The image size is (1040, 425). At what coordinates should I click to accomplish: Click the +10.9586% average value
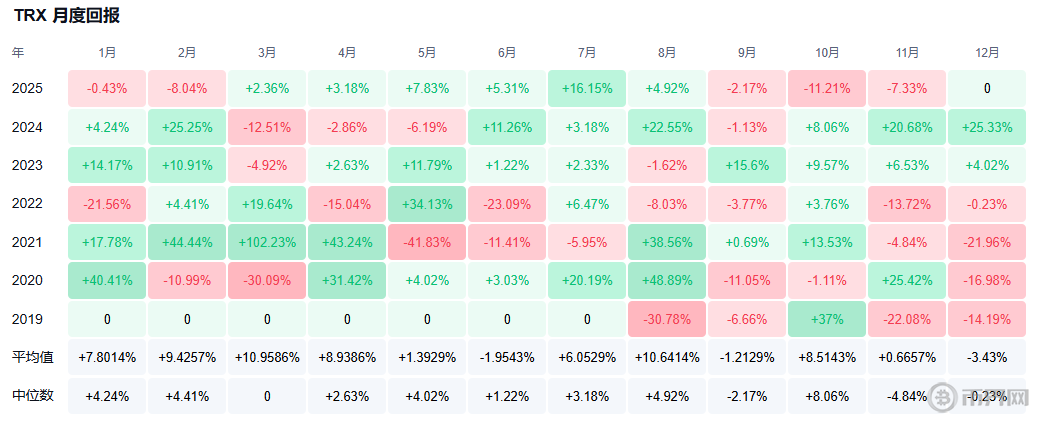267,357
